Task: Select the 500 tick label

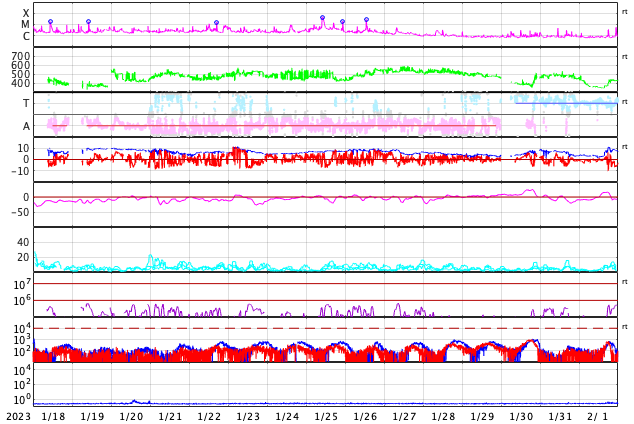Action: [21, 74]
